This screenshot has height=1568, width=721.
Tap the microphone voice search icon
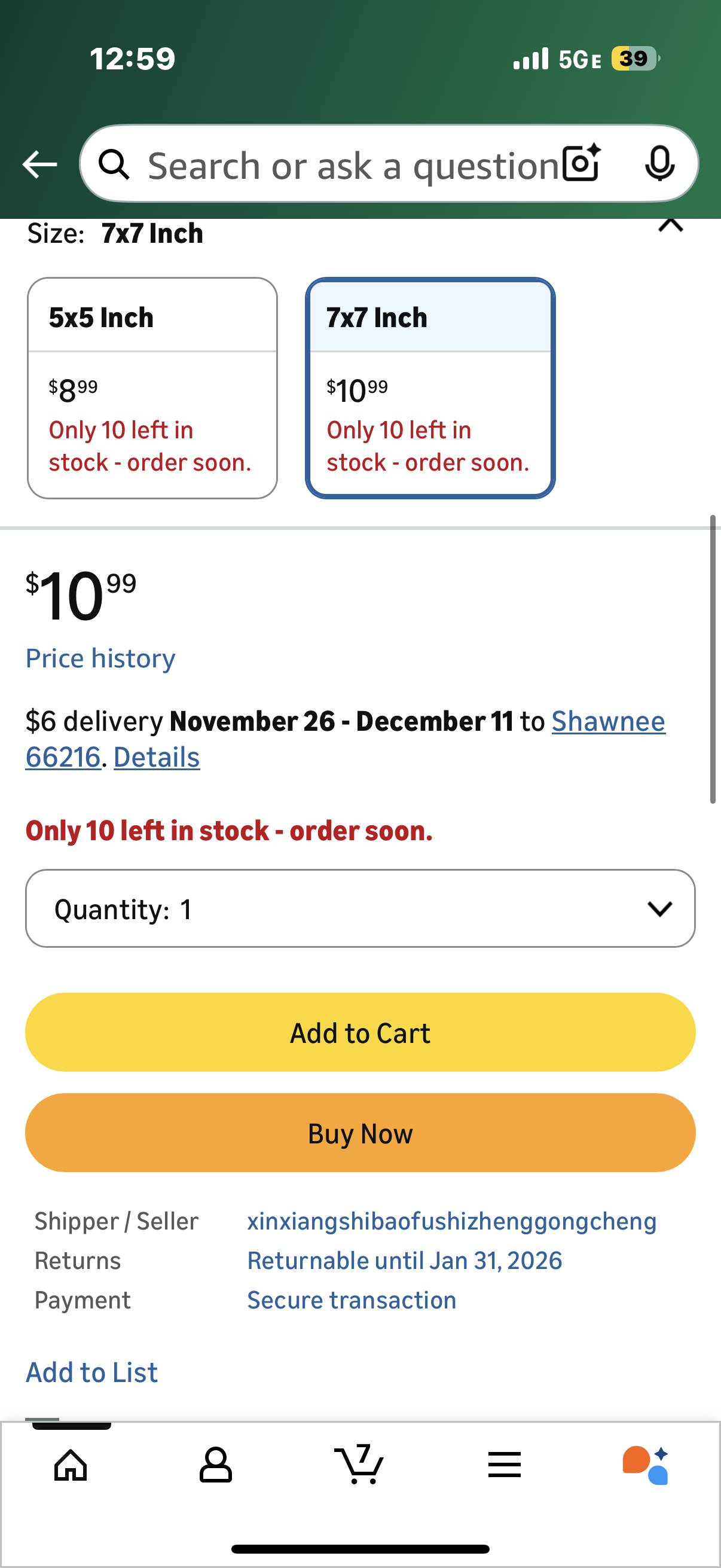pyautogui.click(x=659, y=163)
